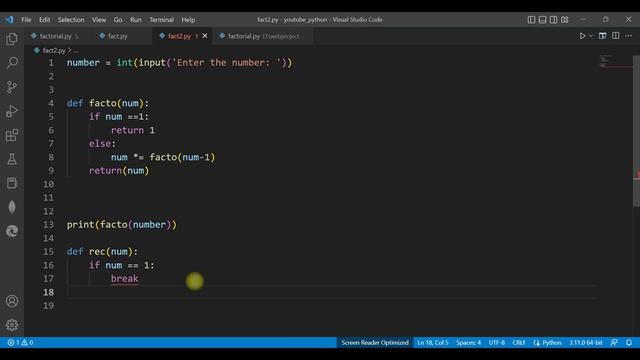Screen dimensions: 640x360
Task: Open the Source Control view
Action: coord(12,87)
